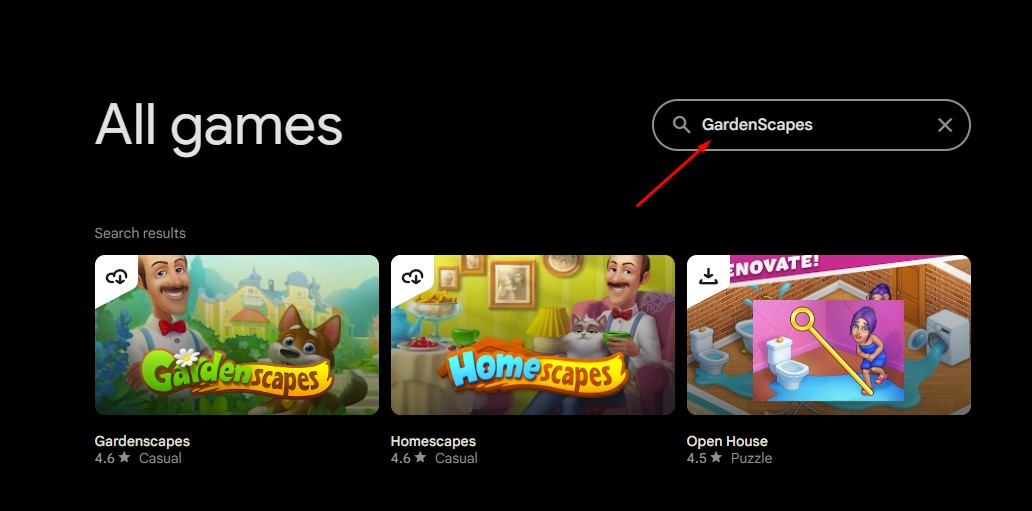Open the Open House game thumbnail
This screenshot has width=1032, height=511.
[x=829, y=335]
